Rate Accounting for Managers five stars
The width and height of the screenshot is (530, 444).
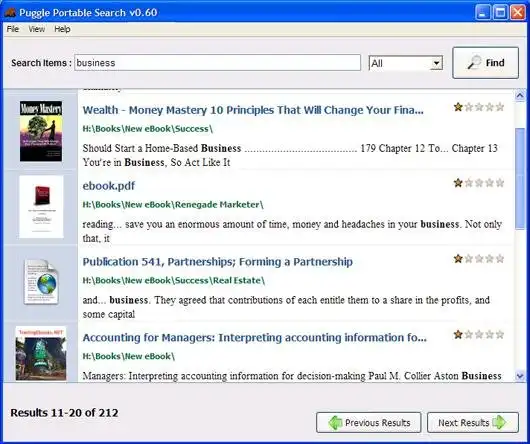500,335
